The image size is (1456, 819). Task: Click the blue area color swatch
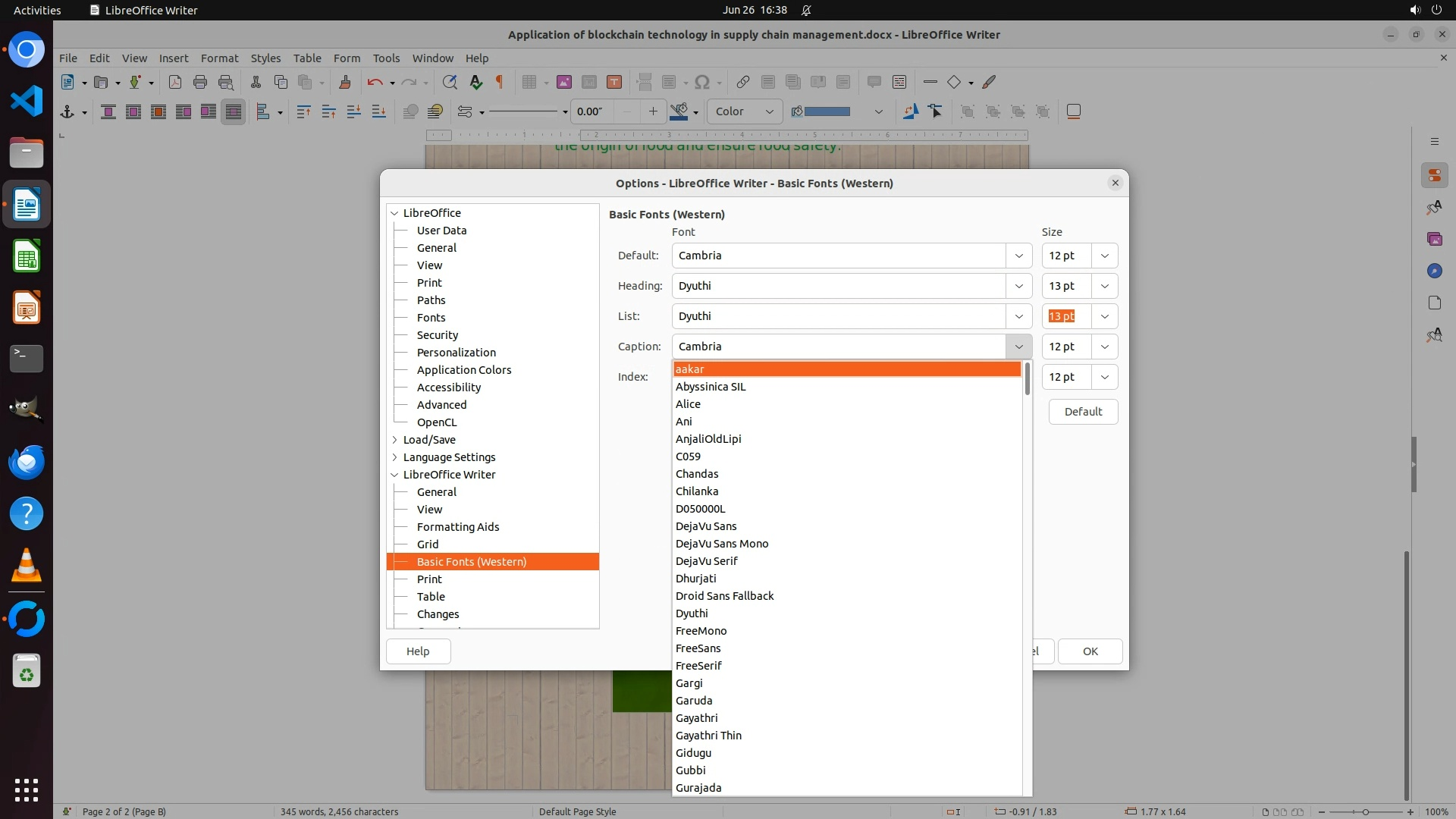coord(827,111)
